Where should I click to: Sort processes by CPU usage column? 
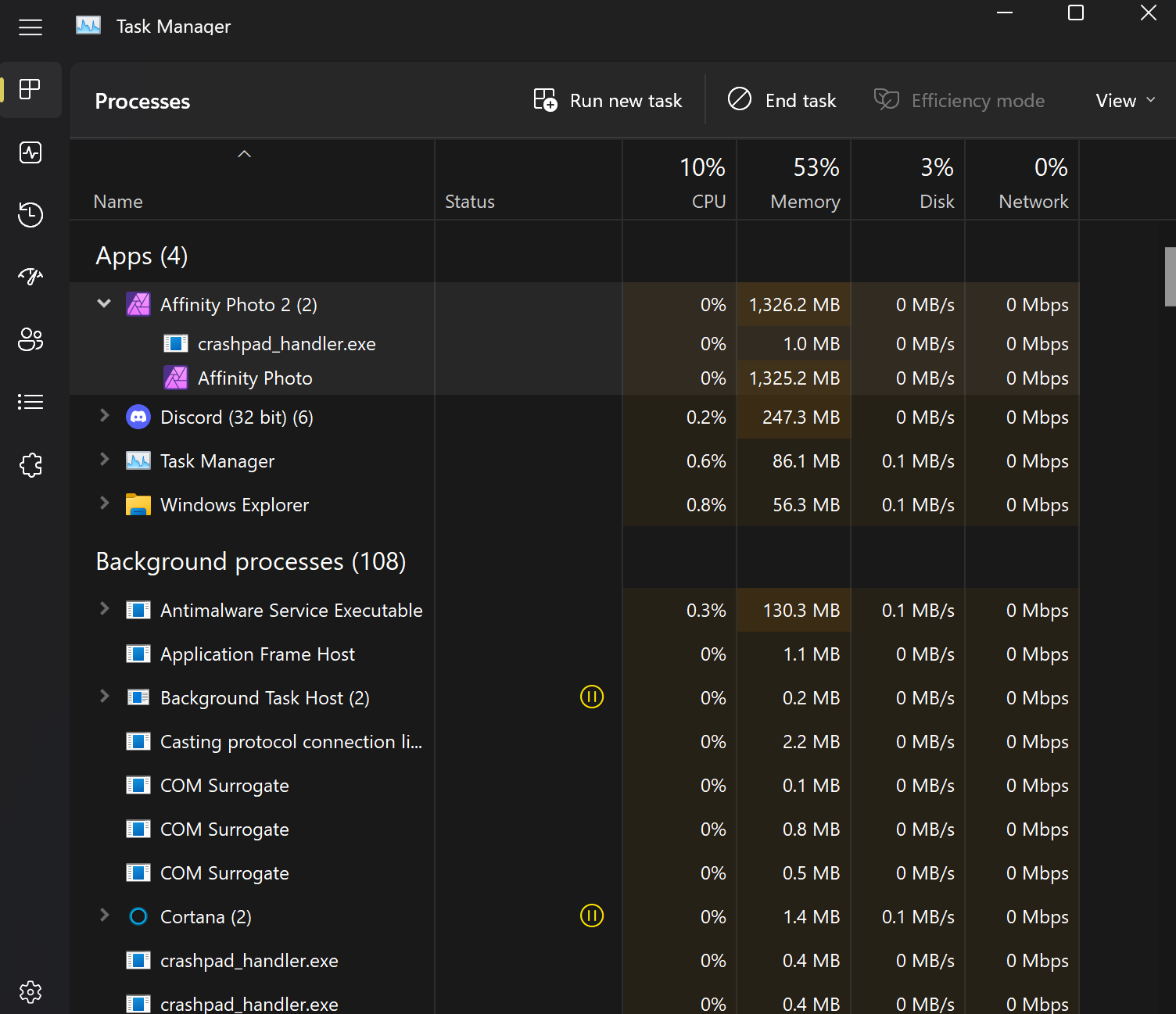[679, 181]
